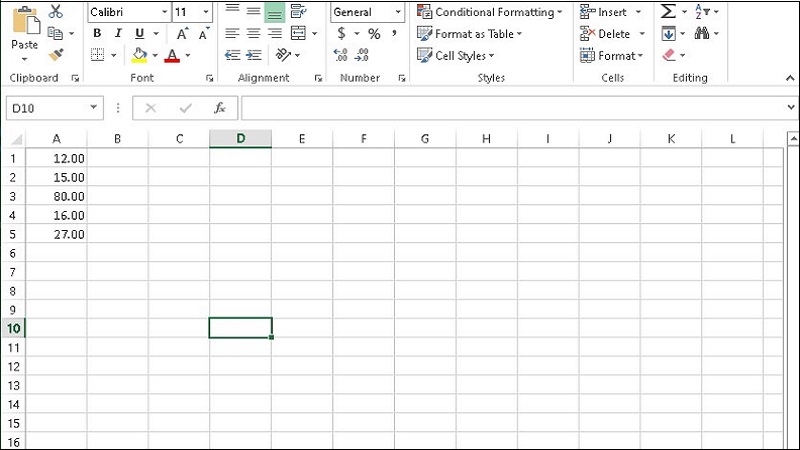Open borders dropdown arrow
Image resolution: width=800 pixels, height=450 pixels.
pos(113,55)
